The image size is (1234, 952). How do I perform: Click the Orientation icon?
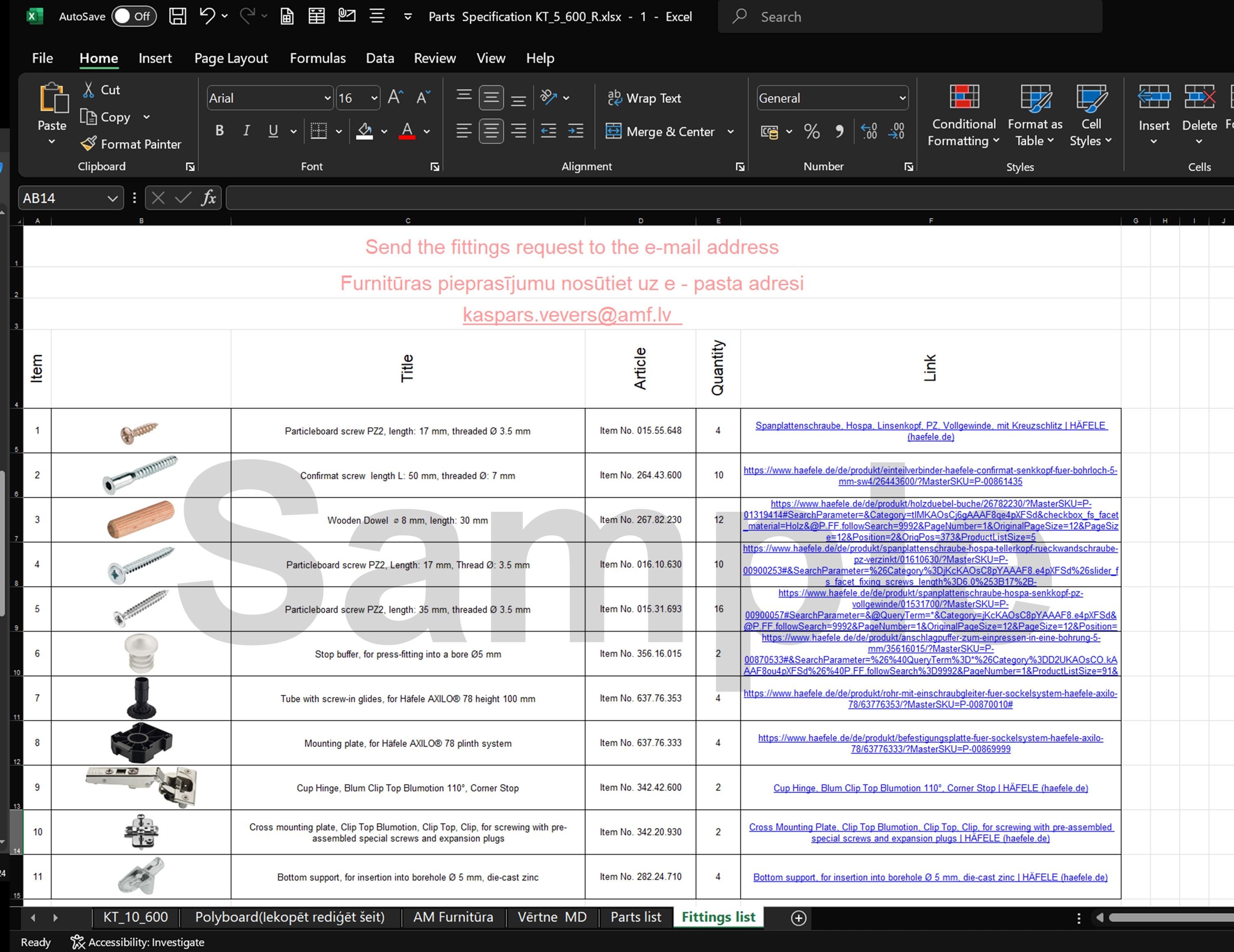click(548, 98)
